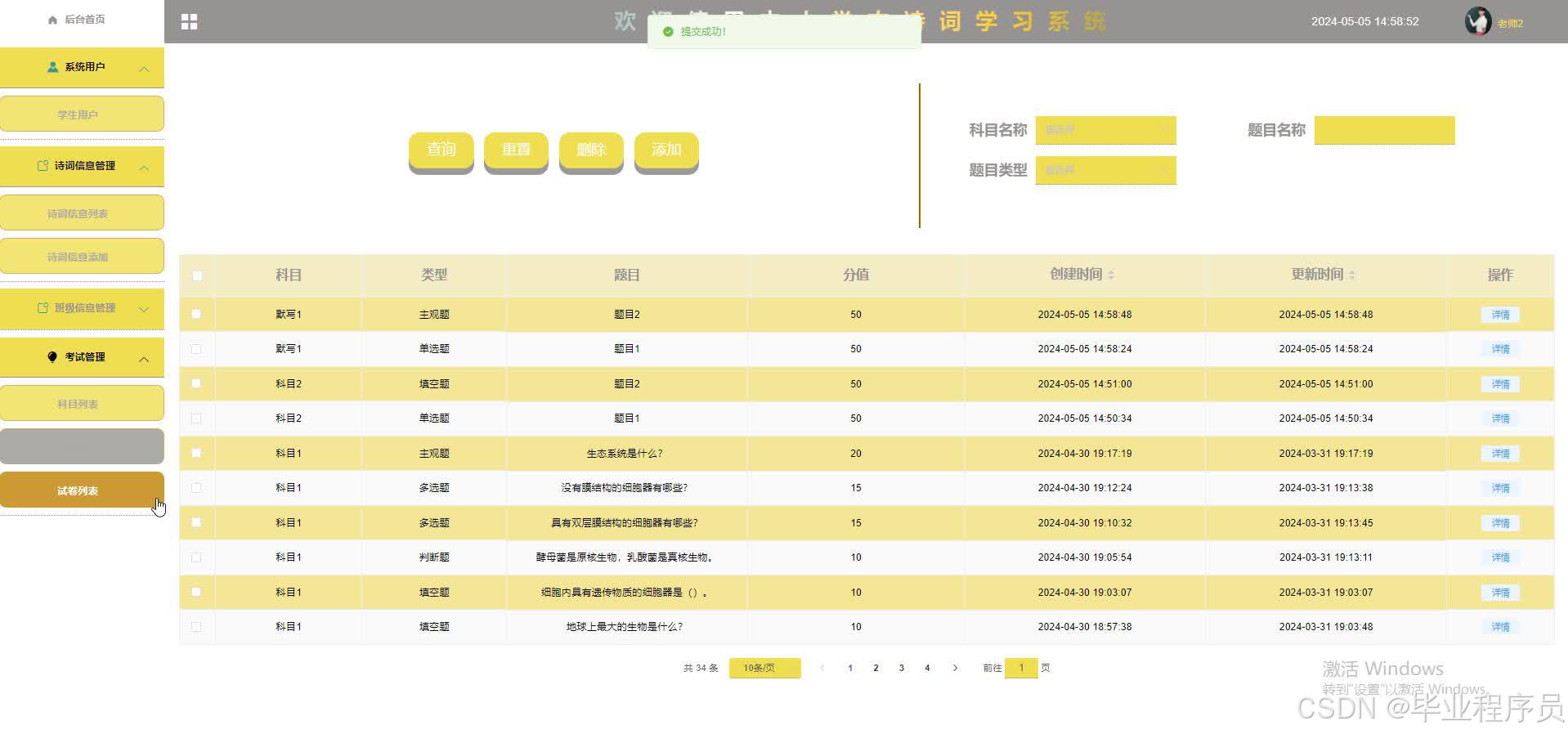Image resolution: width=1568 pixels, height=734 pixels.
Task: Open 详情 for 地球上最大的生物是什么? row
Action: point(1500,627)
